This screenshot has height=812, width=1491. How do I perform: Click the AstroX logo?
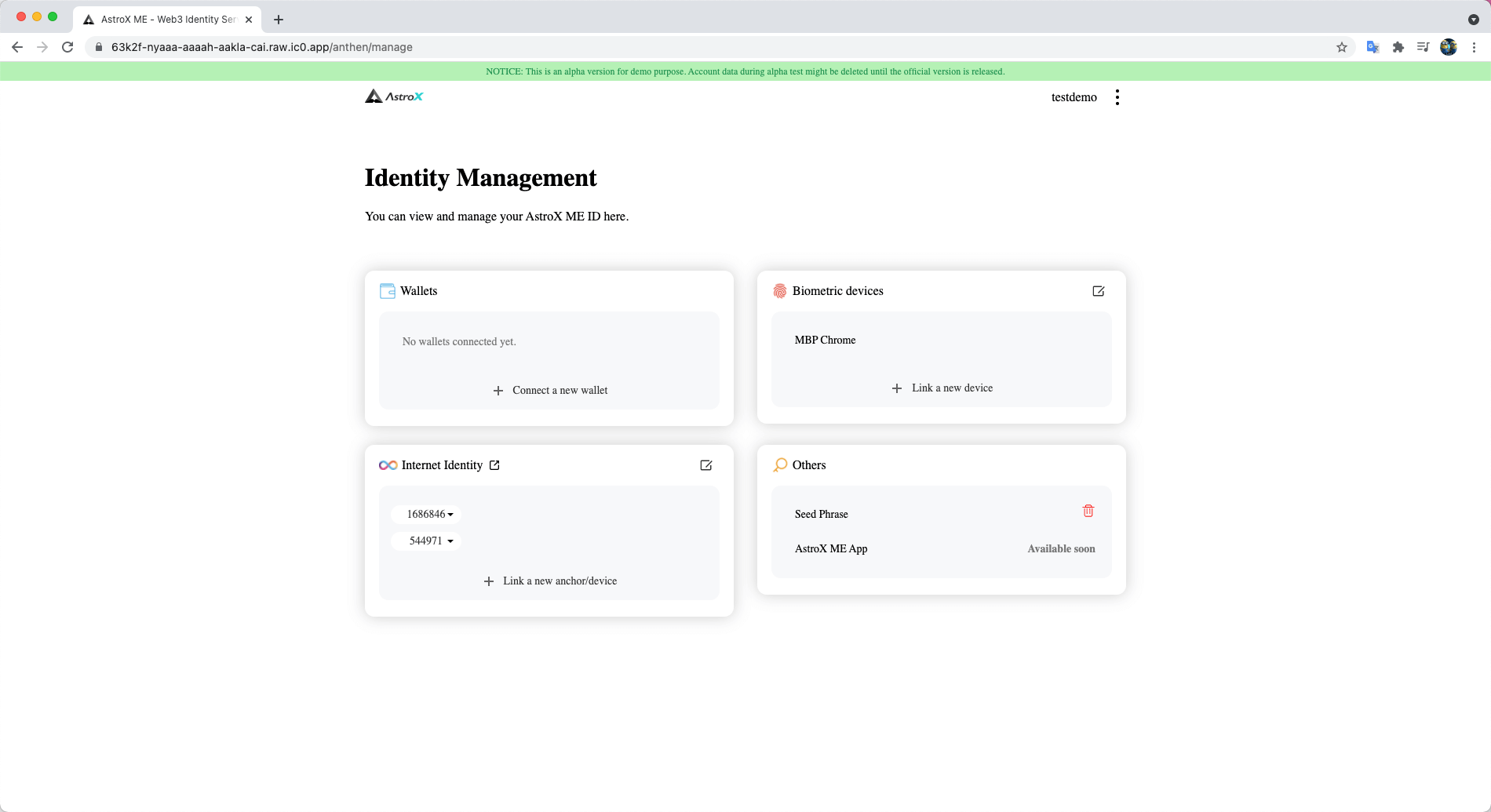pyautogui.click(x=394, y=96)
